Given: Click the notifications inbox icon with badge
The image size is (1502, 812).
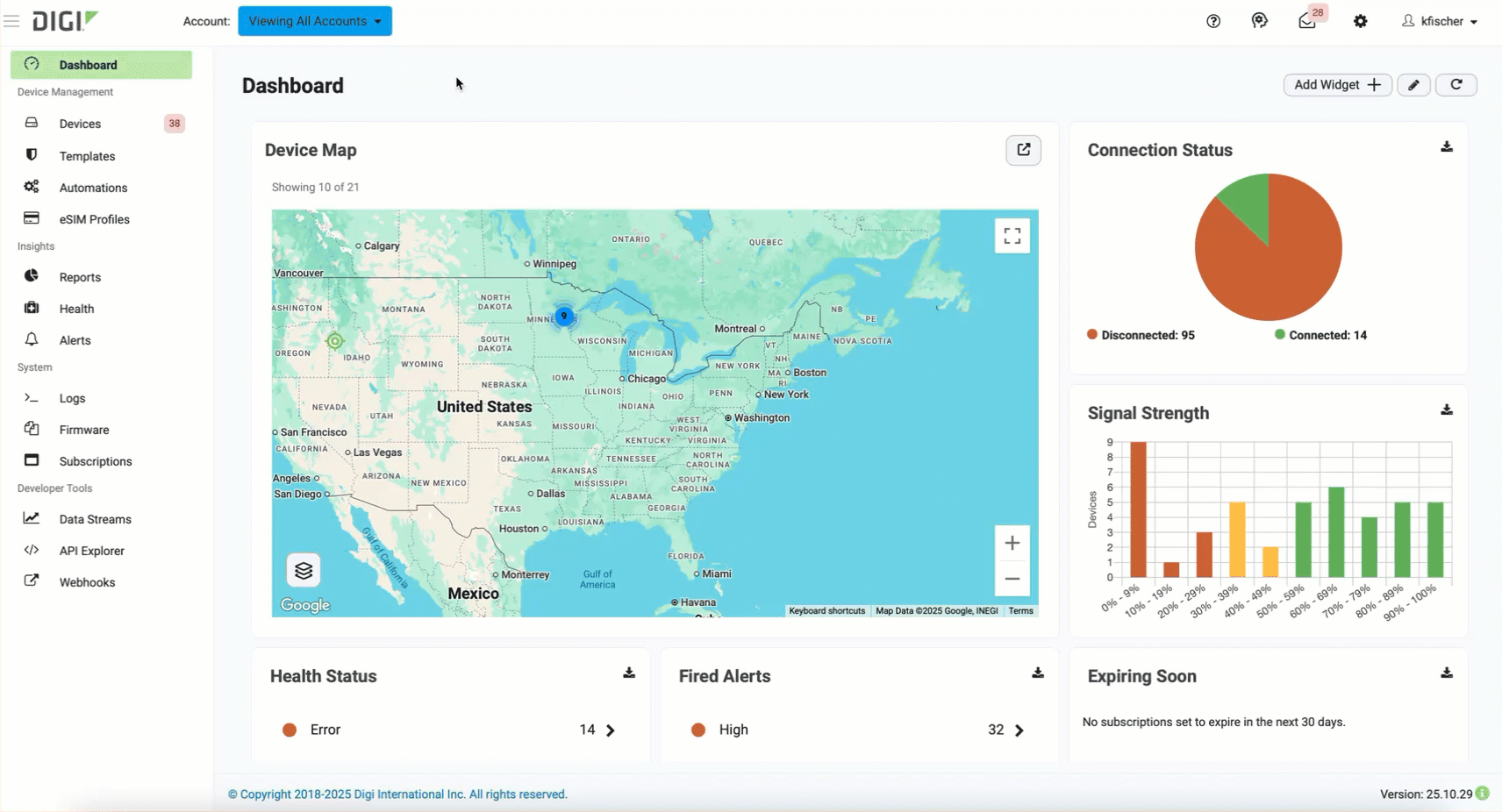Looking at the screenshot, I should pos(1307,21).
